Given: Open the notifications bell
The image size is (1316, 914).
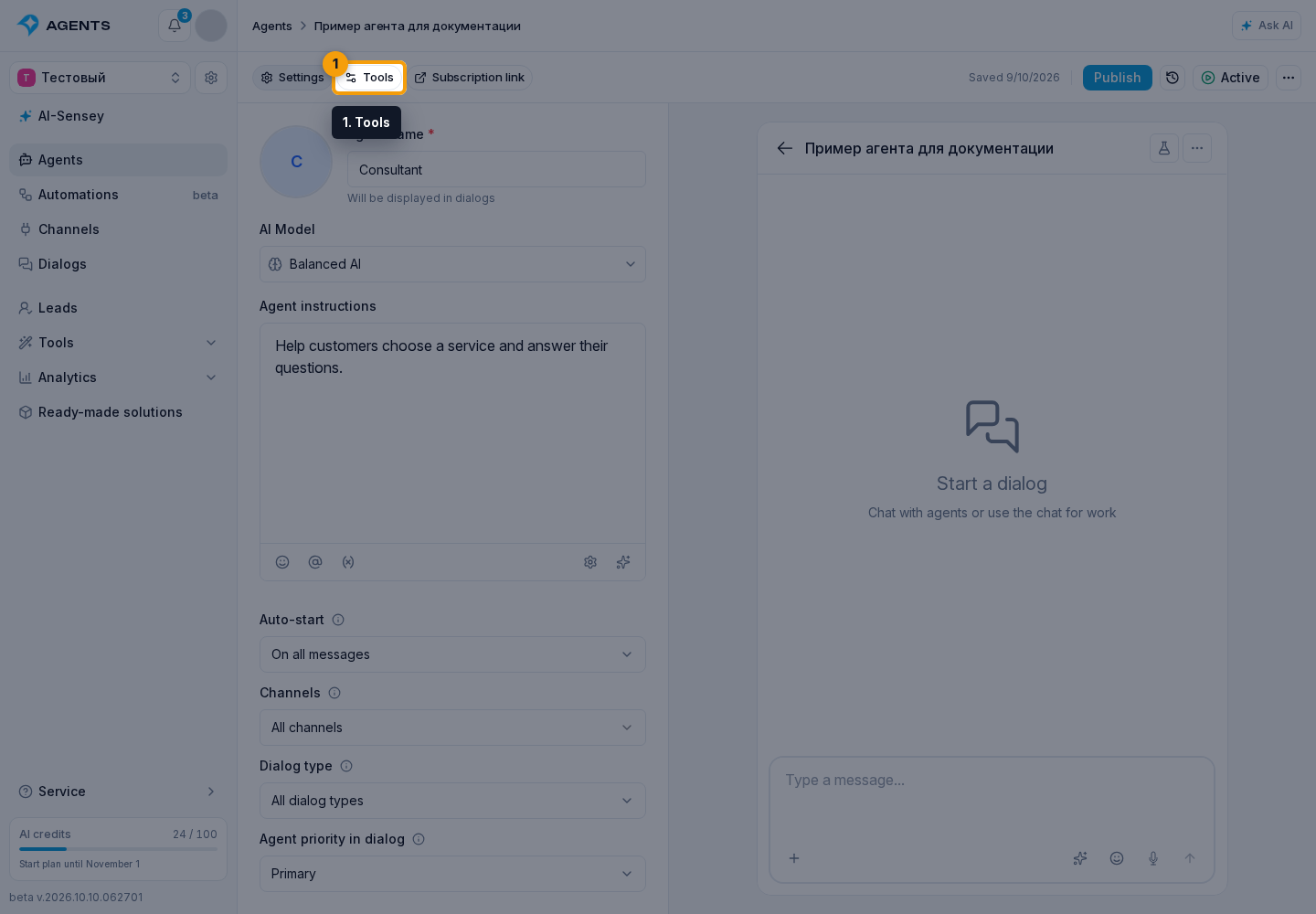Looking at the screenshot, I should [x=175, y=26].
